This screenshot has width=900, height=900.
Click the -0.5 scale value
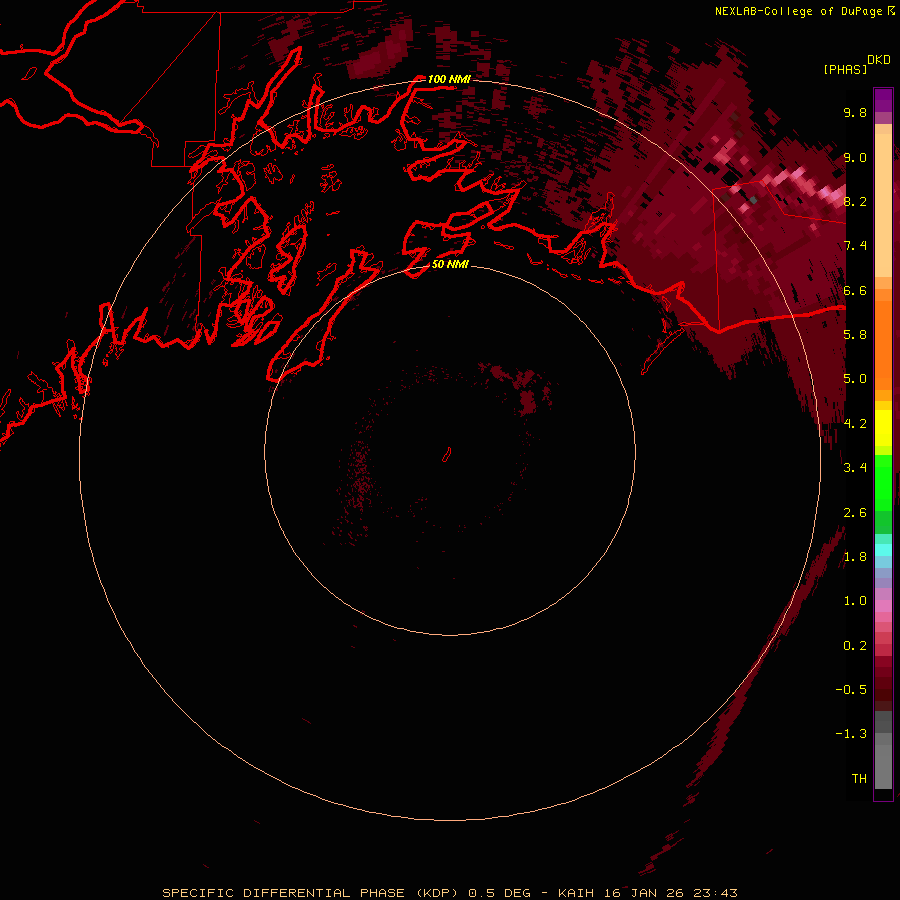(851, 689)
